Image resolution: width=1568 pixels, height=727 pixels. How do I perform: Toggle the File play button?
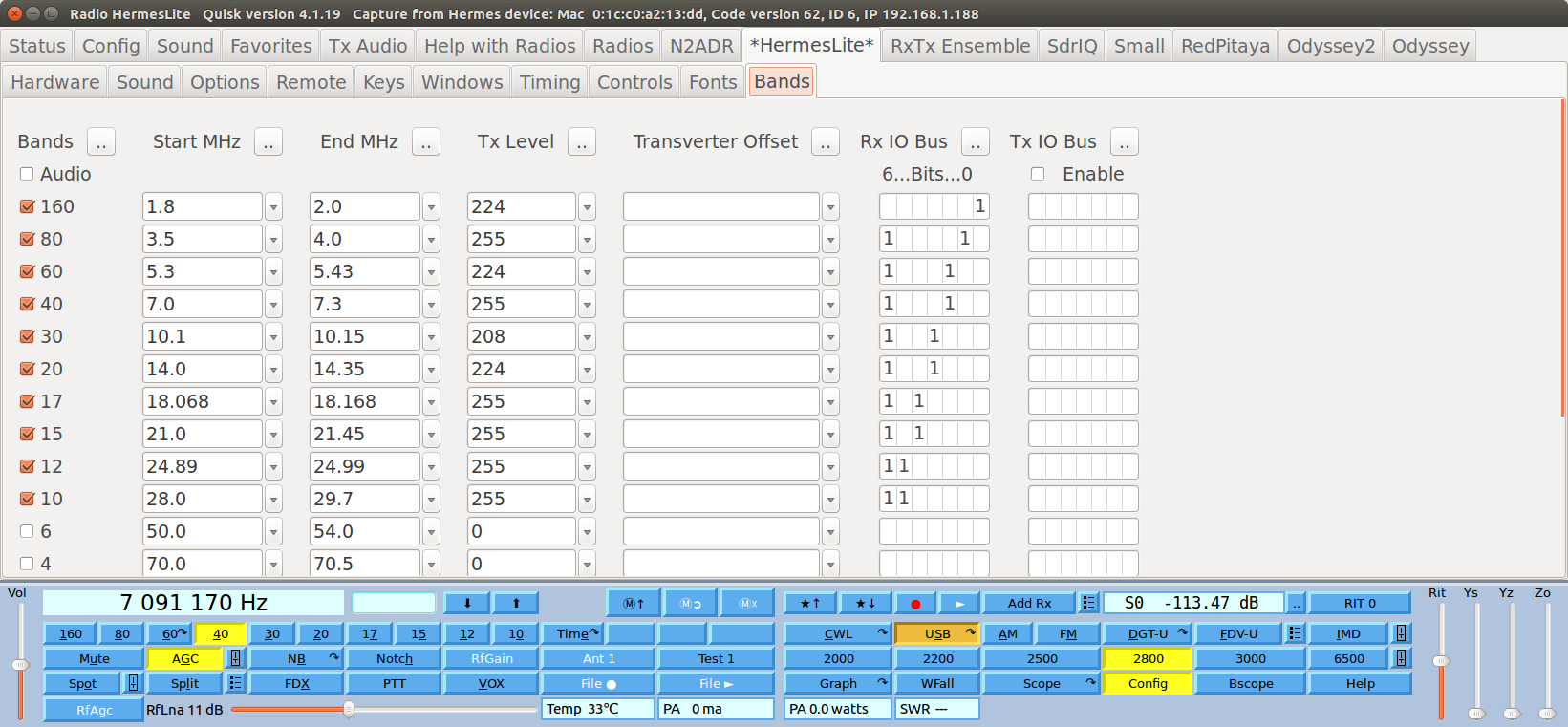coord(716,683)
